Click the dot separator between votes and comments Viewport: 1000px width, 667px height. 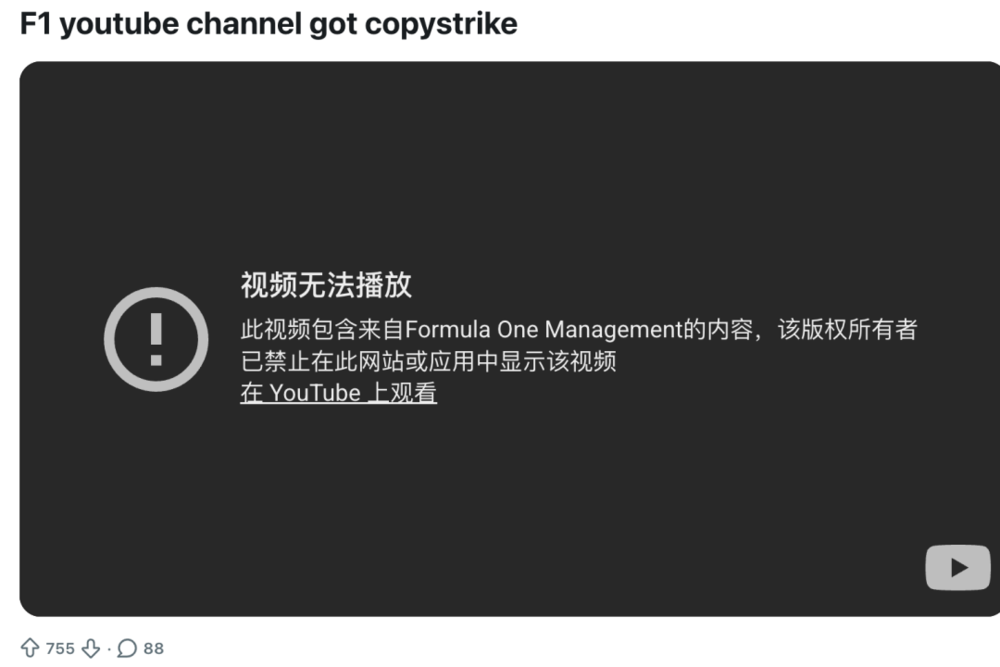(x=109, y=649)
